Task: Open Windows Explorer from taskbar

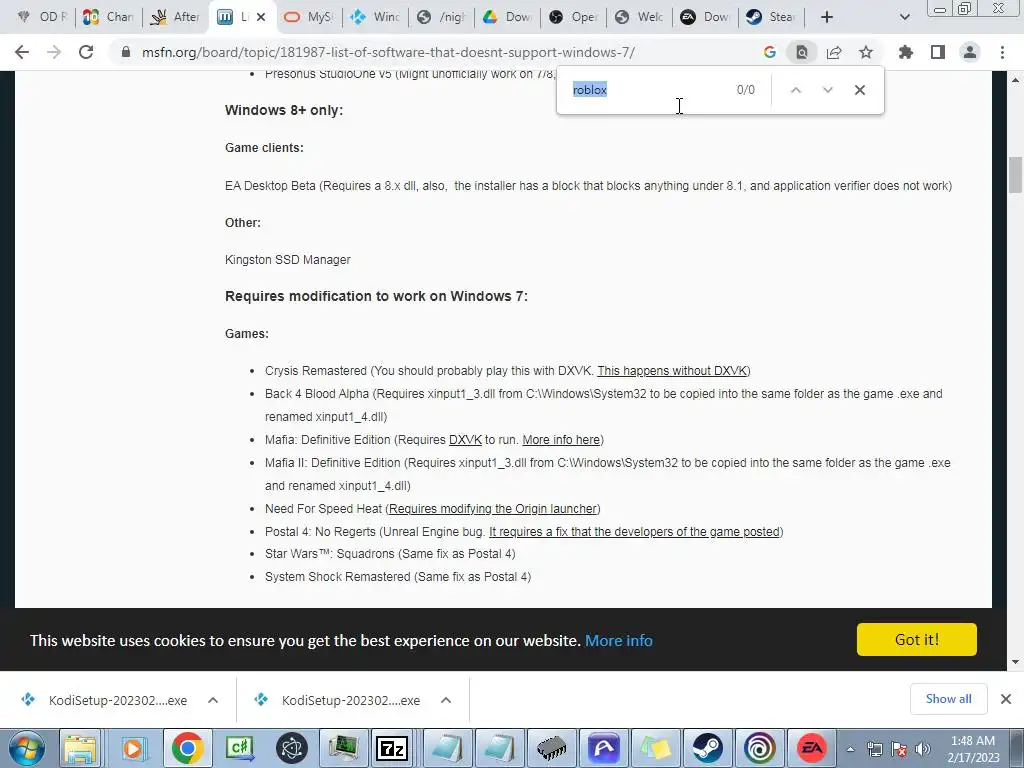Action: pyautogui.click(x=80, y=748)
